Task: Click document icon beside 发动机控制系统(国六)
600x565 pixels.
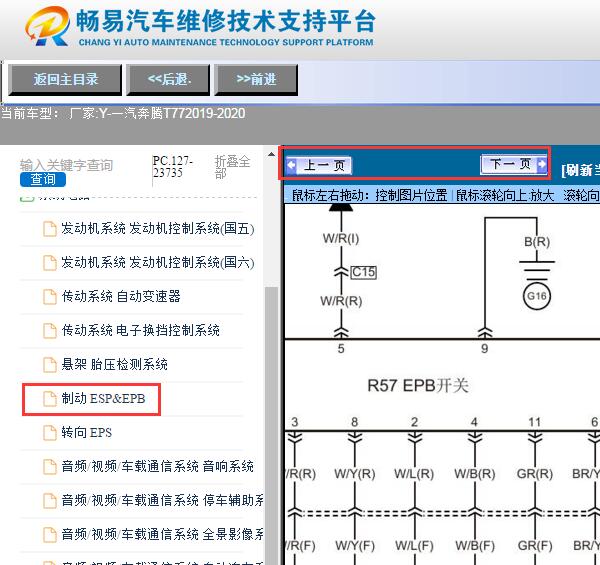Action: pyautogui.click(x=50, y=263)
